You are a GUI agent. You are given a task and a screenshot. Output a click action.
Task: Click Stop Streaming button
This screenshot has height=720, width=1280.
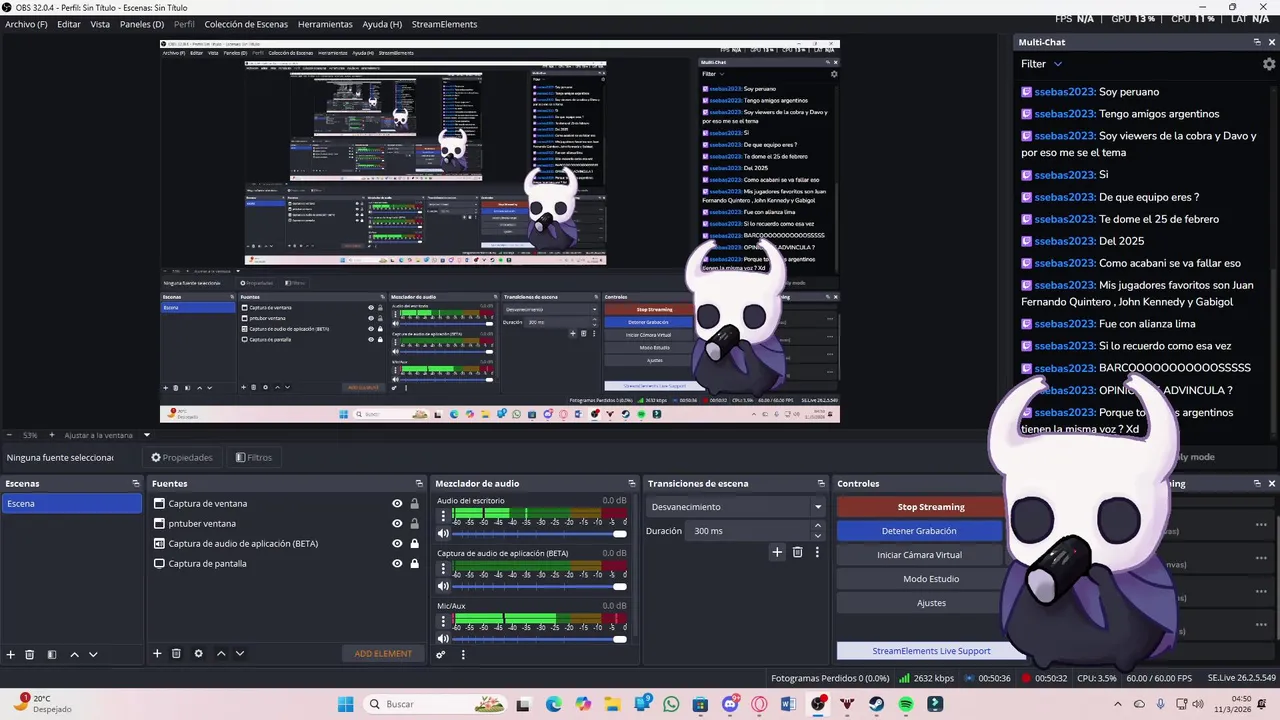pos(931,507)
